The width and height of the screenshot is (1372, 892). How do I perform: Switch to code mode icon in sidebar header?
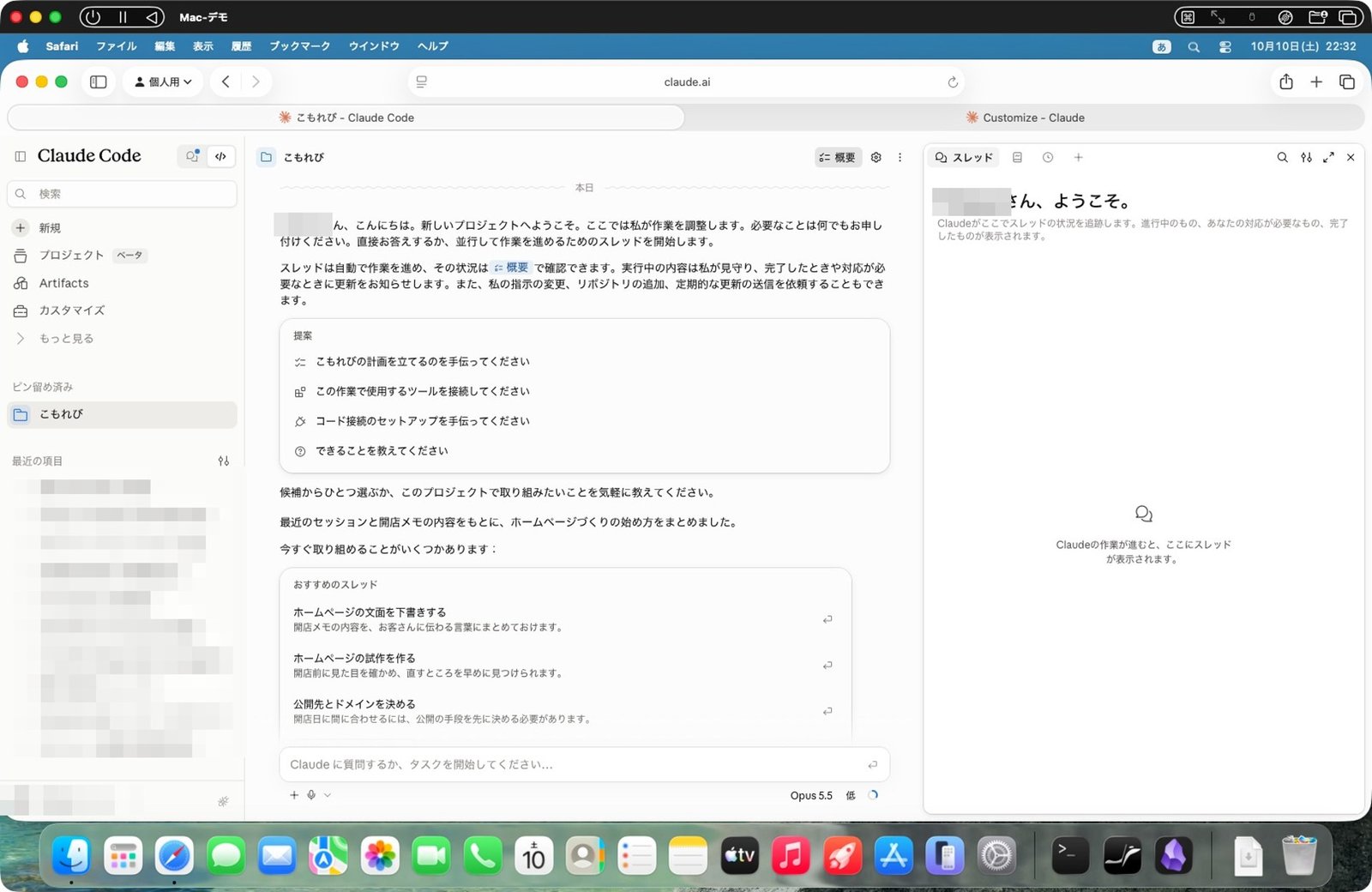tap(220, 156)
